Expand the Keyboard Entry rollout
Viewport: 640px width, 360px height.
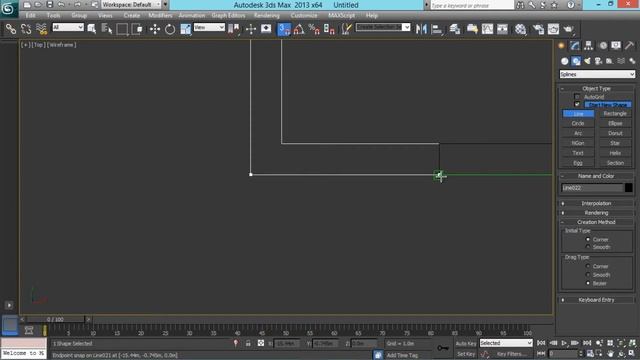[x=596, y=300]
